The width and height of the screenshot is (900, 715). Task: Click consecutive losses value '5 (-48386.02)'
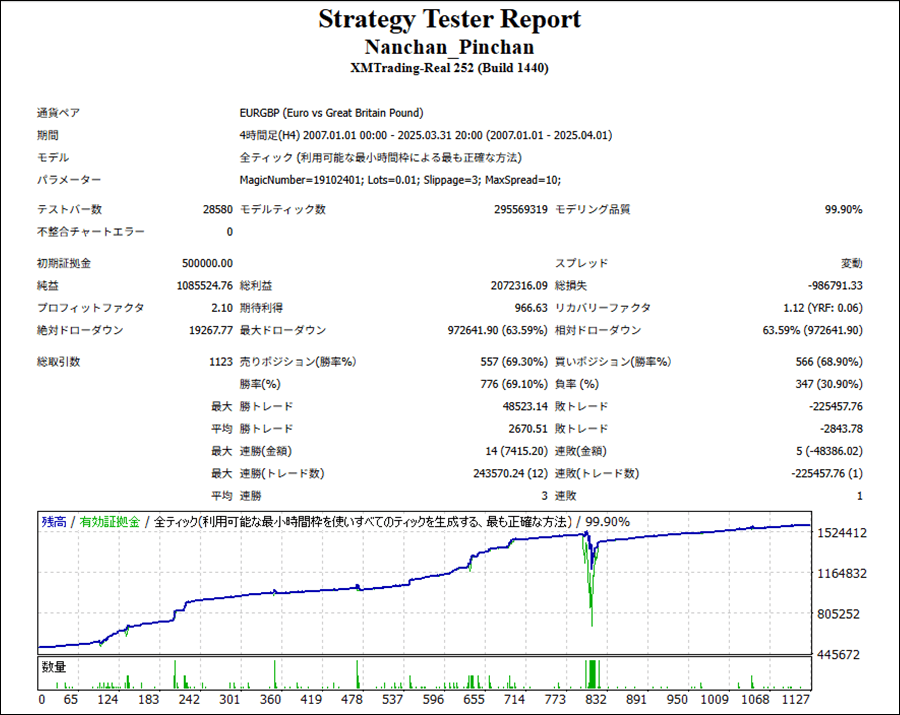point(829,452)
